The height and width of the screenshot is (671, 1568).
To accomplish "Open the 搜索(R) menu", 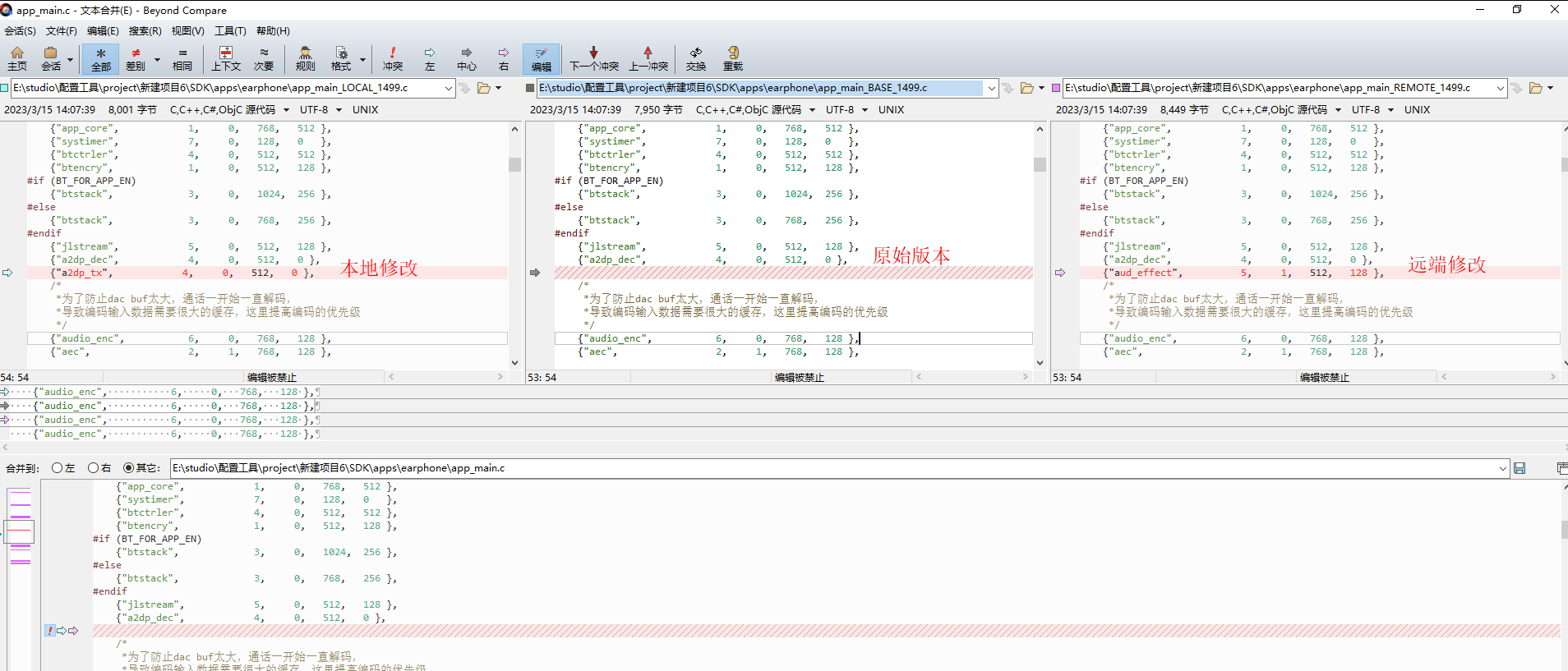I will [145, 31].
